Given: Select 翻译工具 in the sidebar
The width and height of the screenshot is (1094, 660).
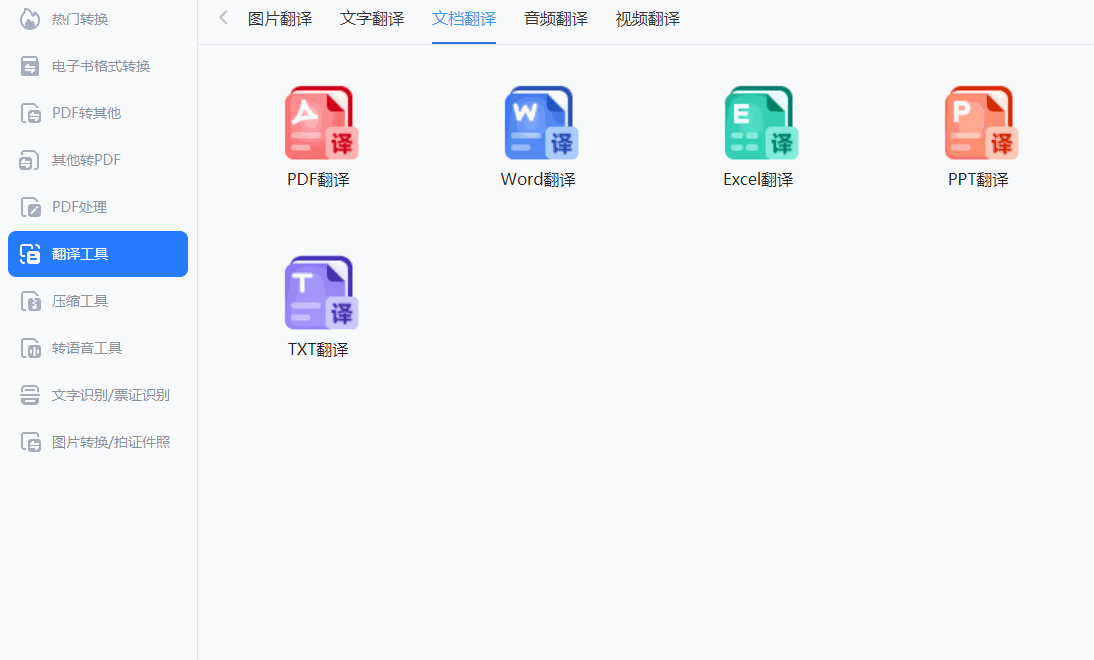Looking at the screenshot, I should (98, 254).
